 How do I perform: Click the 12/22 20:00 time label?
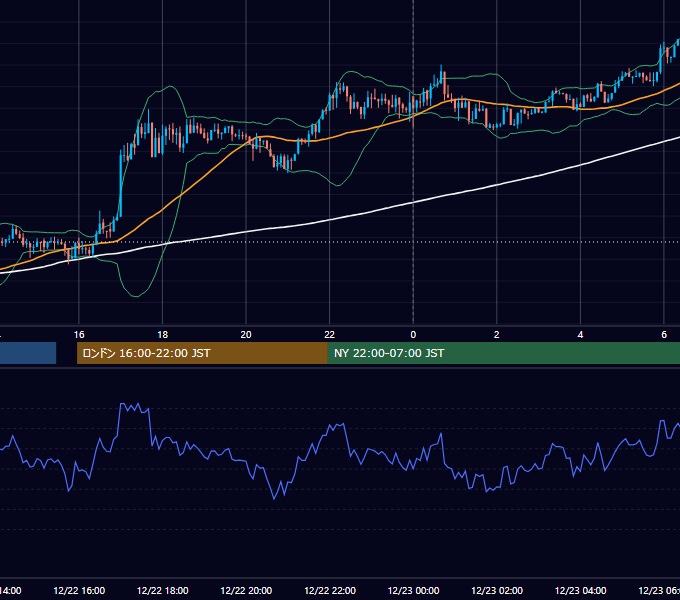(x=246, y=590)
